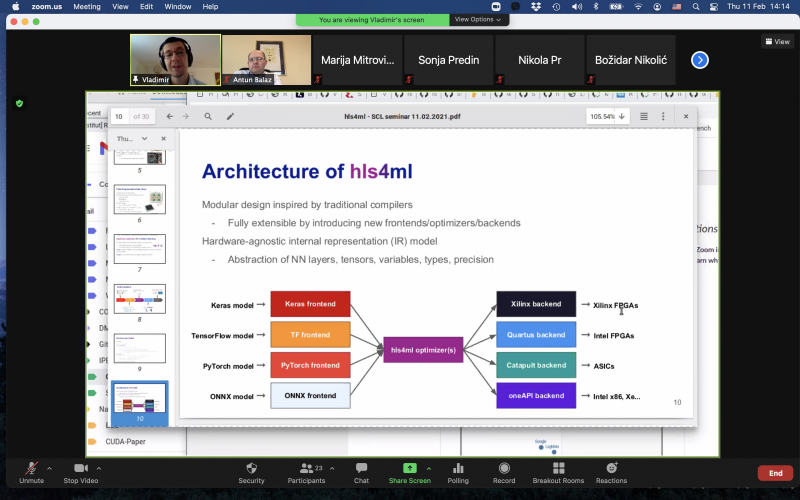Click menu bar clock Thu 11 Feb 14:14
800x500 pixels.
758,7
